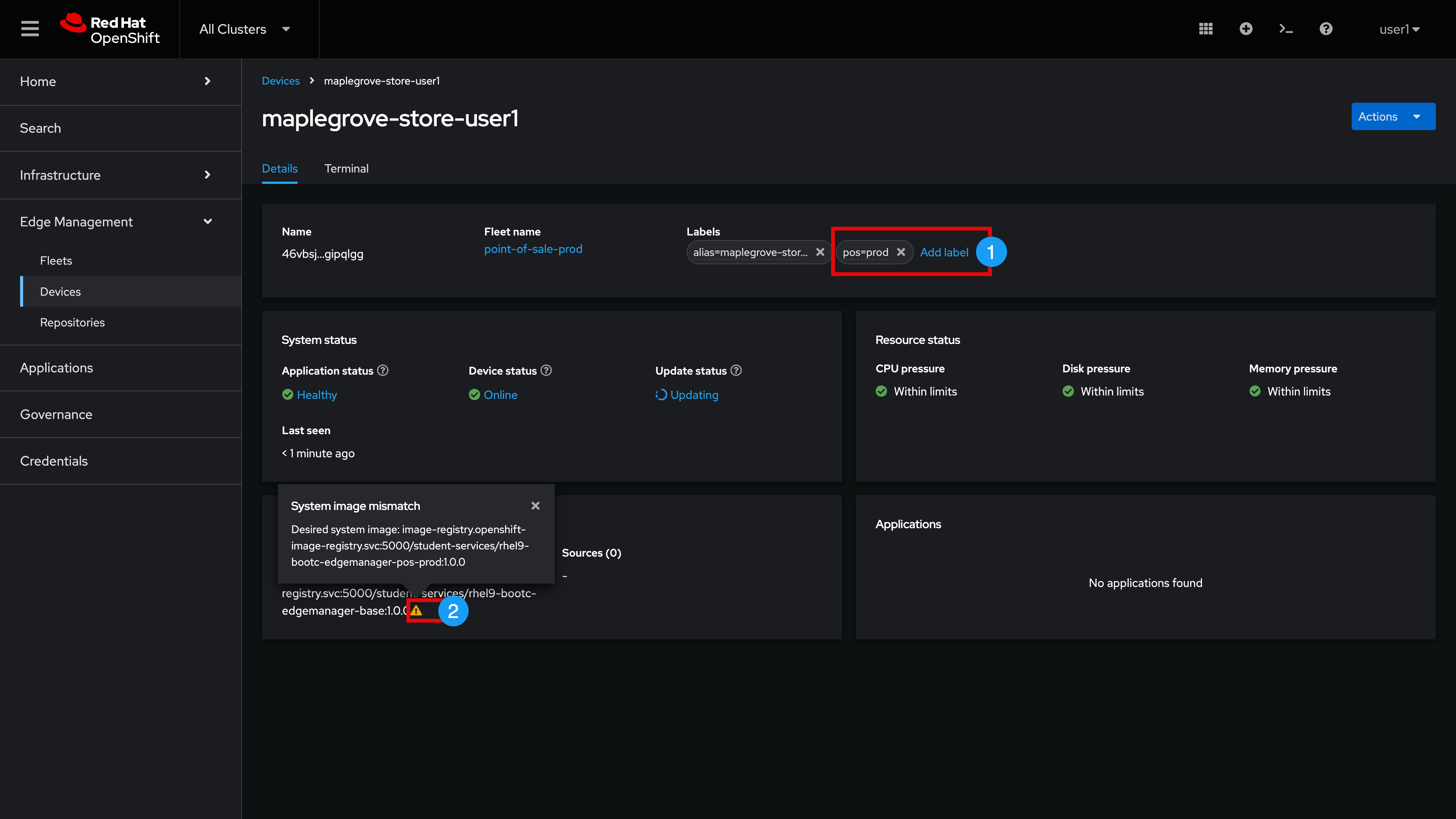1456x819 pixels.
Task: Open Repositories in the sidebar
Action: [130, 322]
